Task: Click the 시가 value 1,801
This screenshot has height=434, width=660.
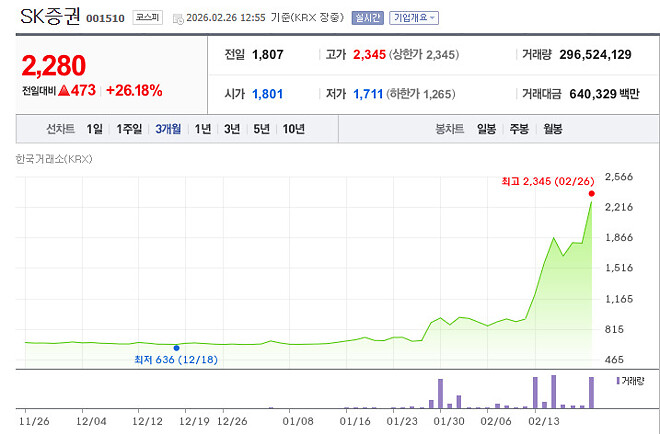Action: 267,94
